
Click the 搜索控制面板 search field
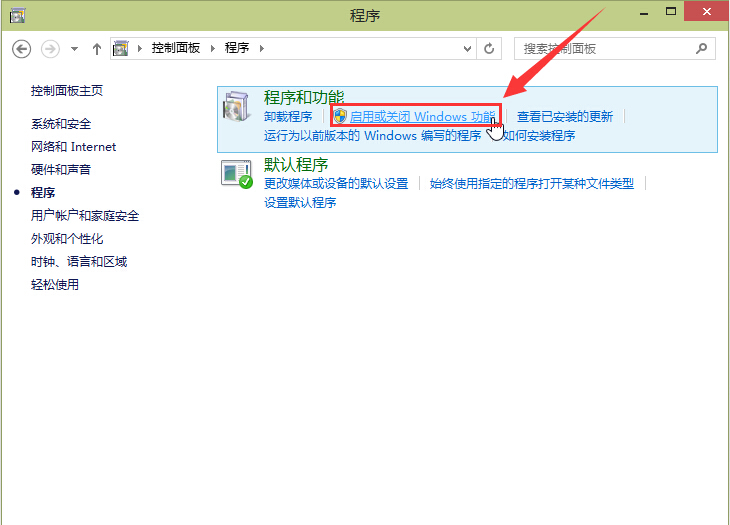click(605, 48)
